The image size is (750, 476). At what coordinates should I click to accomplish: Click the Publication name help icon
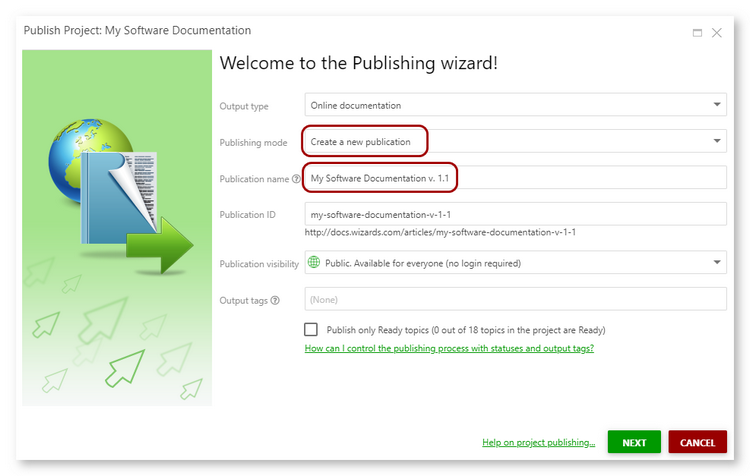point(296,179)
